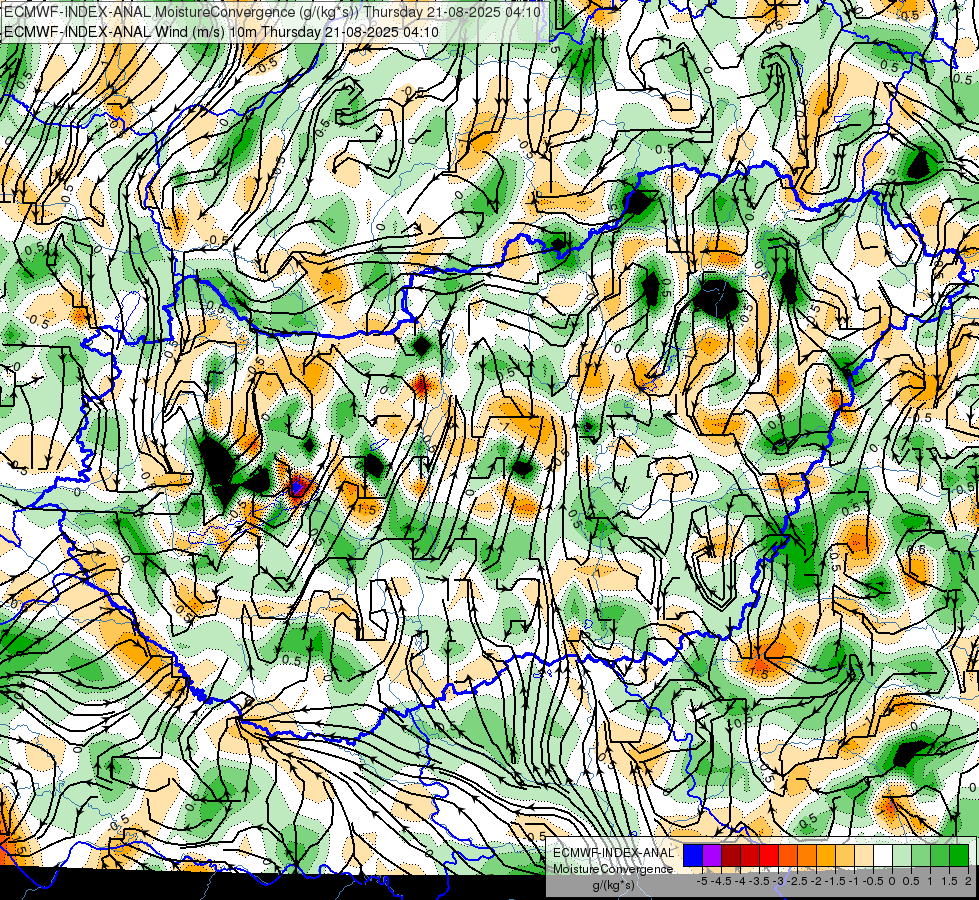
Task: Click the '-4.5' tick value on the legend
Action: (x=721, y=881)
